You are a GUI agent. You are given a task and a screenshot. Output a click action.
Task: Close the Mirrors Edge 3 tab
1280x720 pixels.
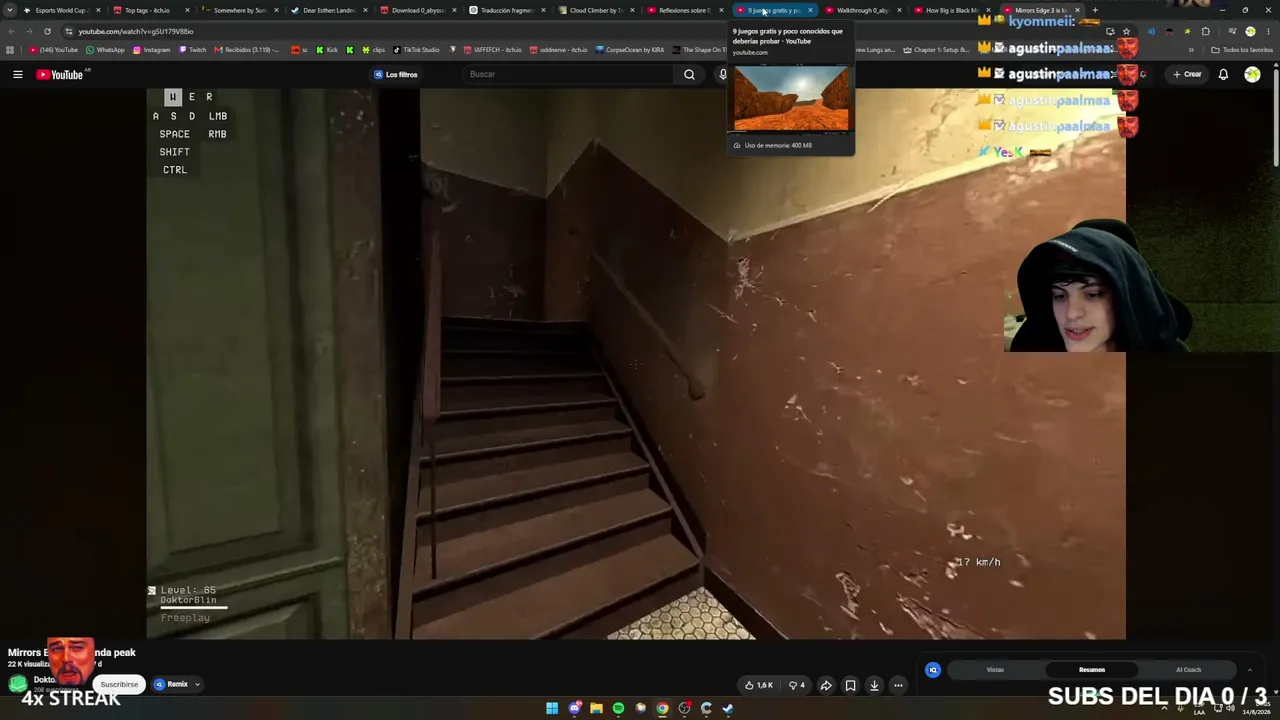1077,10
